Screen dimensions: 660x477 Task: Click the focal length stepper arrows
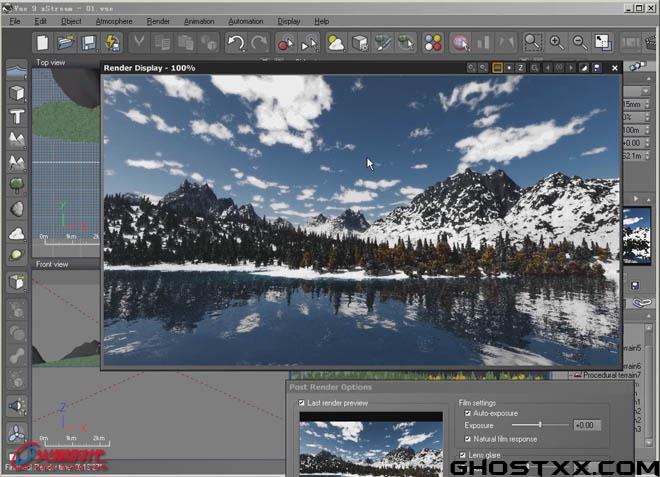tap(647, 104)
